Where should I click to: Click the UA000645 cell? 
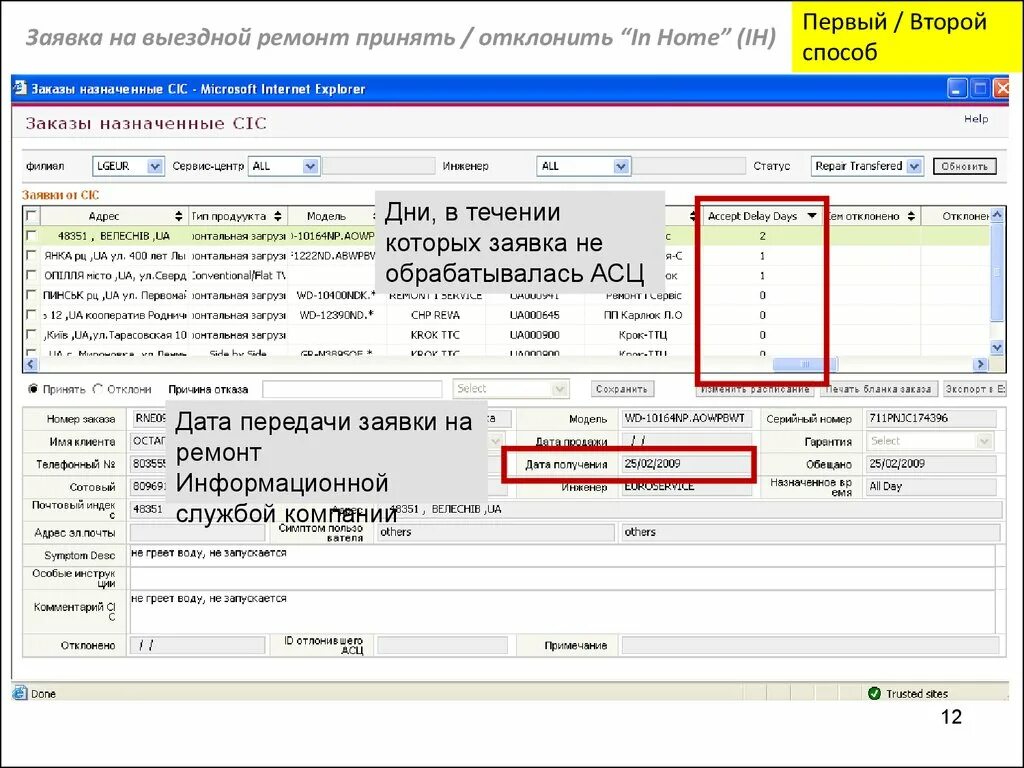[x=534, y=315]
